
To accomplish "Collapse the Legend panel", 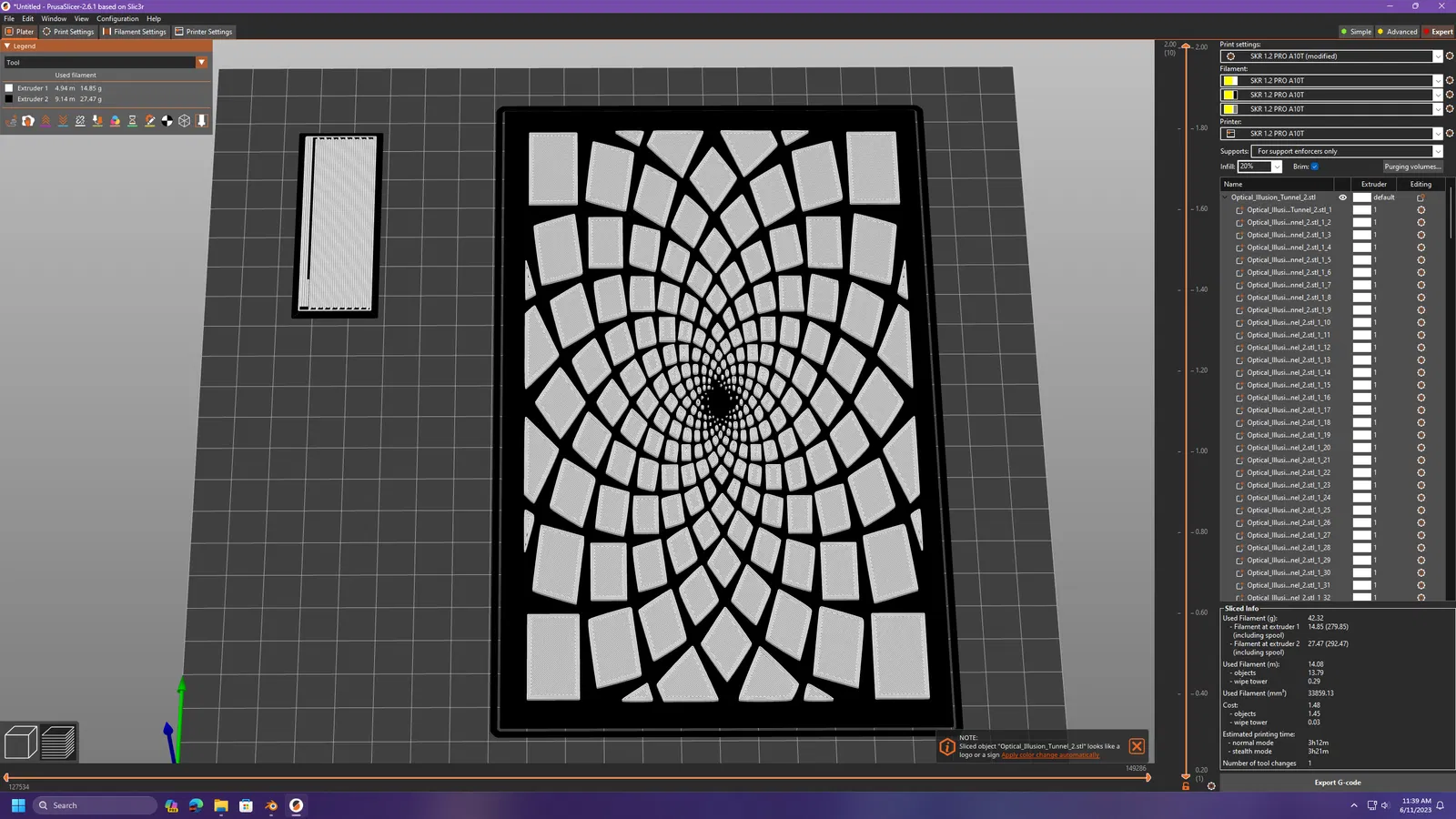I will click(x=7, y=46).
